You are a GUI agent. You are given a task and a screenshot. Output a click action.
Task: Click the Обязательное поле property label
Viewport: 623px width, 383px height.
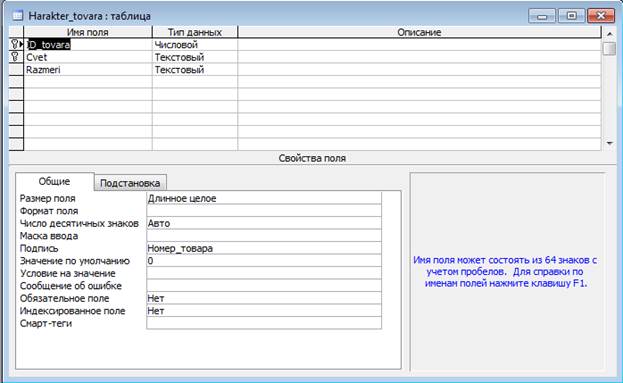click(x=64, y=298)
